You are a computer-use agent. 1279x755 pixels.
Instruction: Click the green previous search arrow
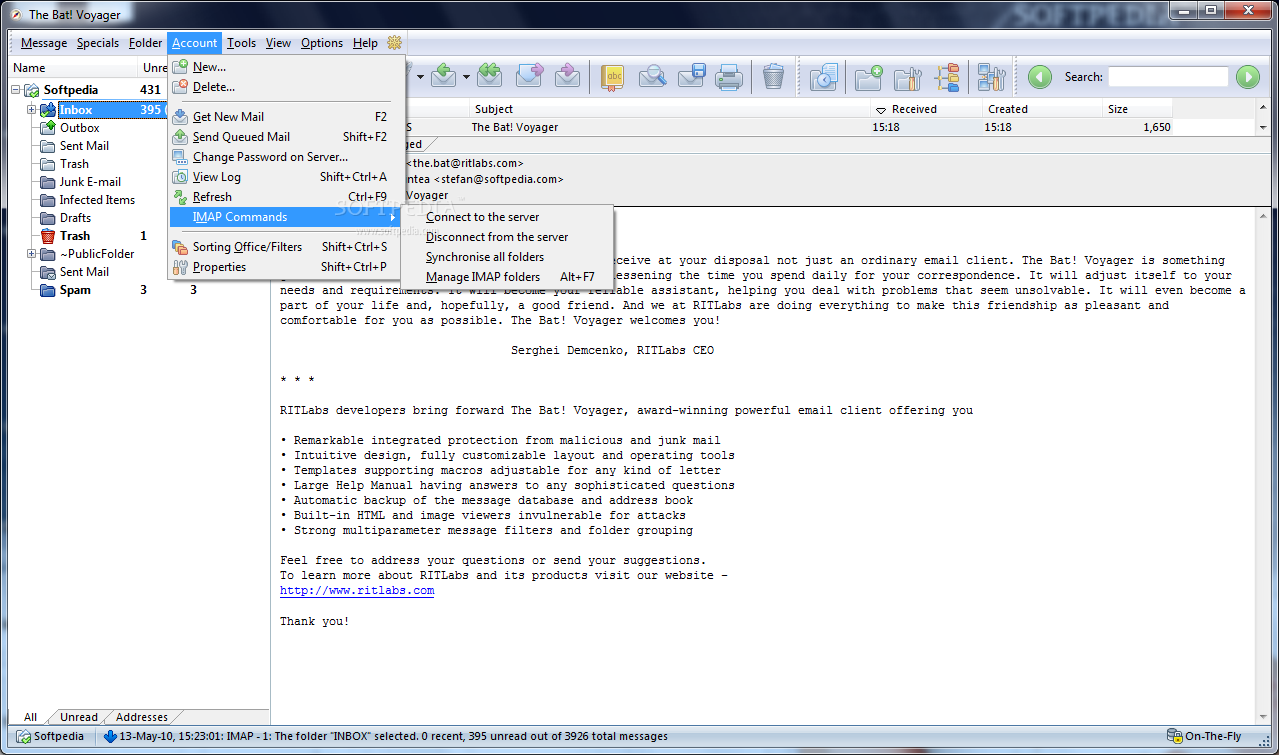pyautogui.click(x=1040, y=76)
